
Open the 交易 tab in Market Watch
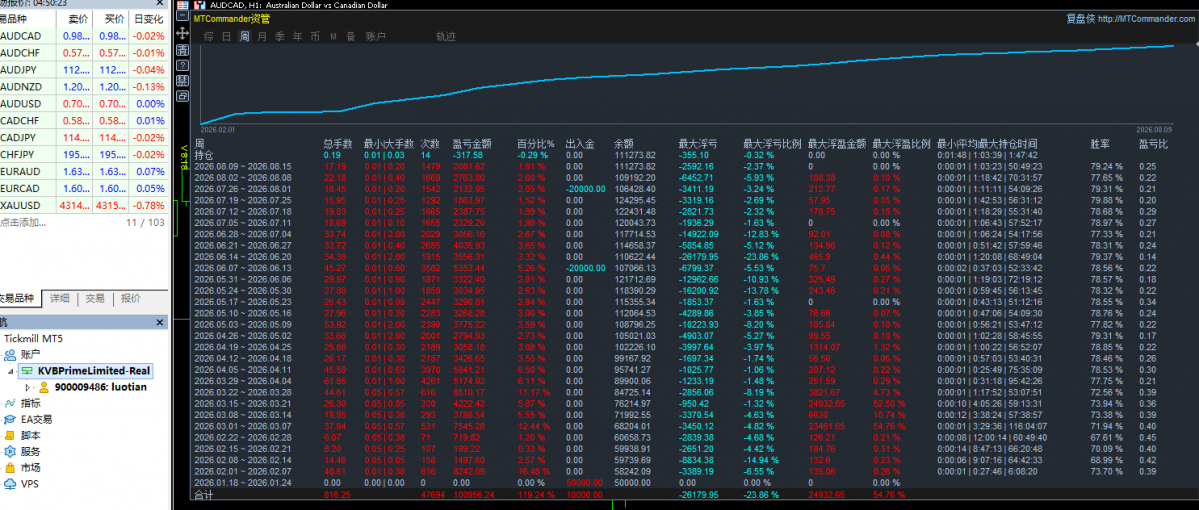(95, 298)
